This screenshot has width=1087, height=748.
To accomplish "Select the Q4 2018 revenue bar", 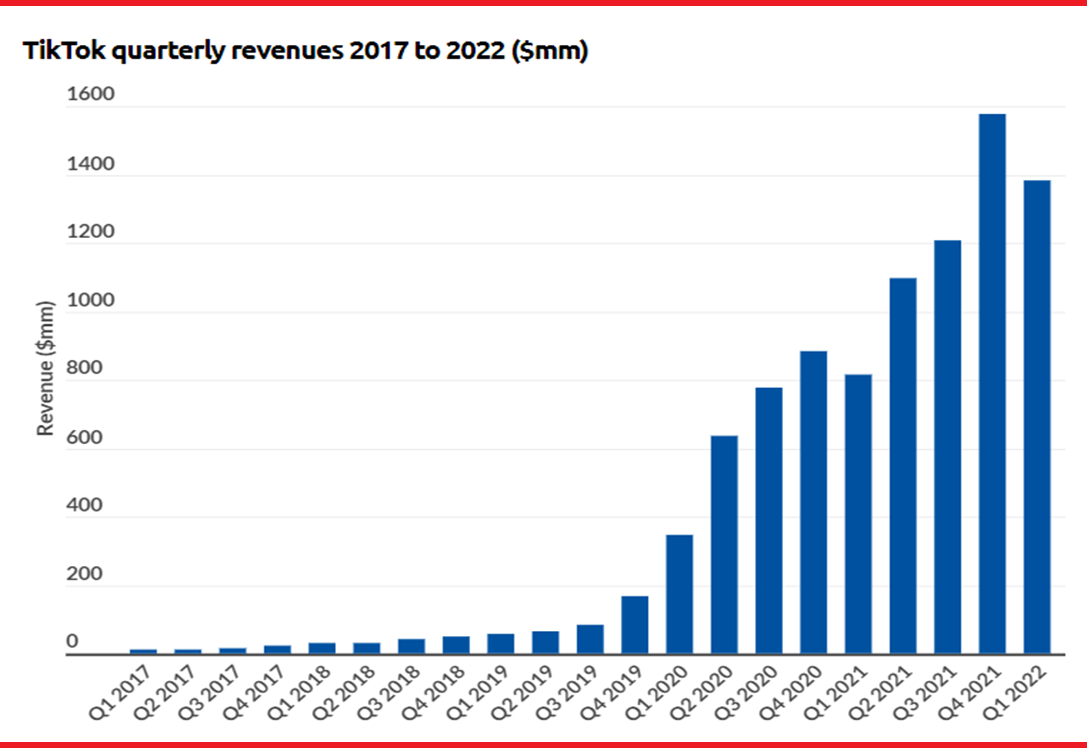I will click(456, 645).
